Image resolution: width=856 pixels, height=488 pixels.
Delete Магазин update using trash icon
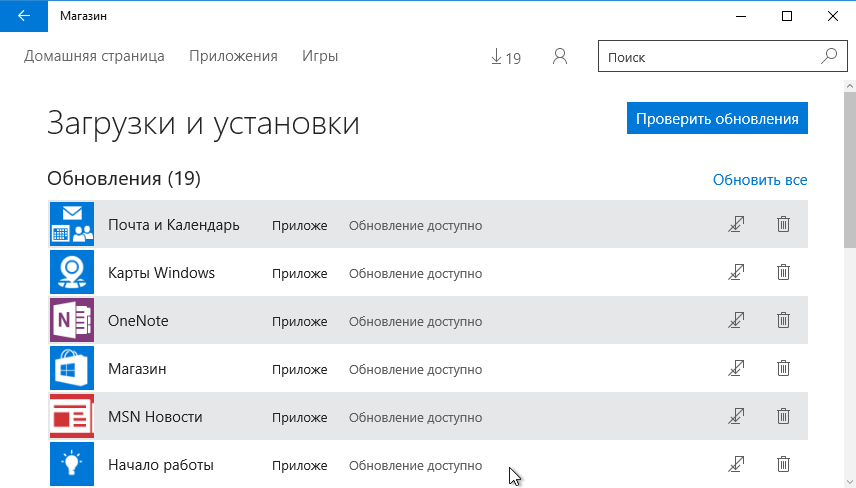click(x=784, y=369)
